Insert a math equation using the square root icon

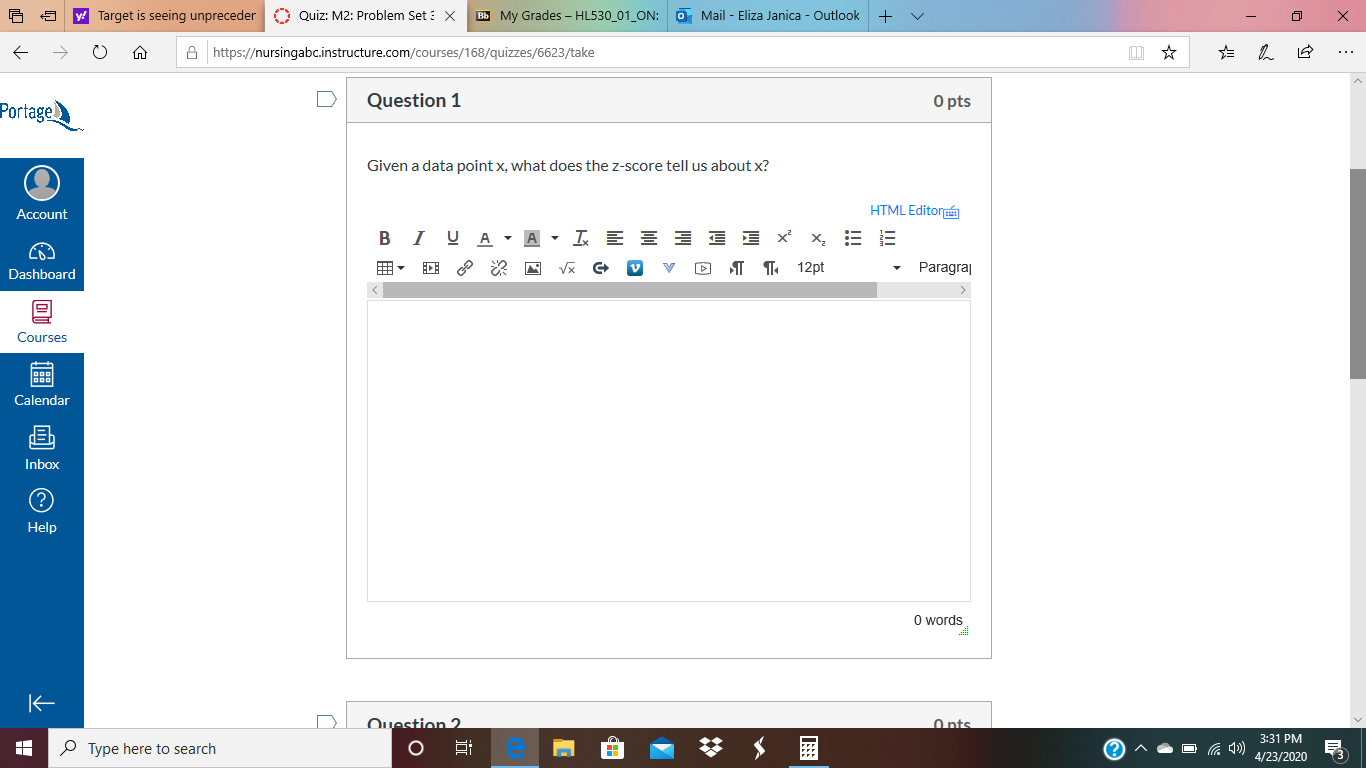(x=567, y=267)
